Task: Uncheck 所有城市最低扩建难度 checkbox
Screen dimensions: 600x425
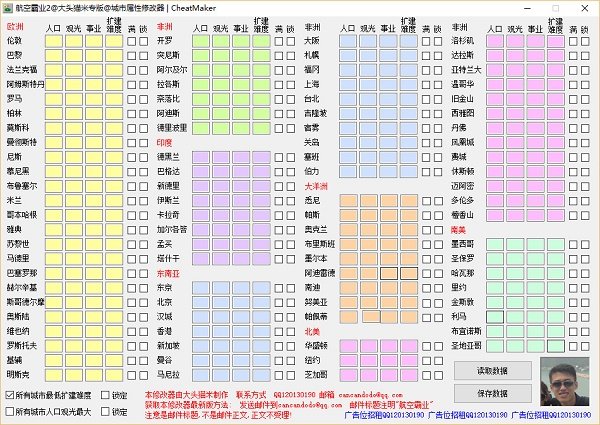Action: (10, 395)
